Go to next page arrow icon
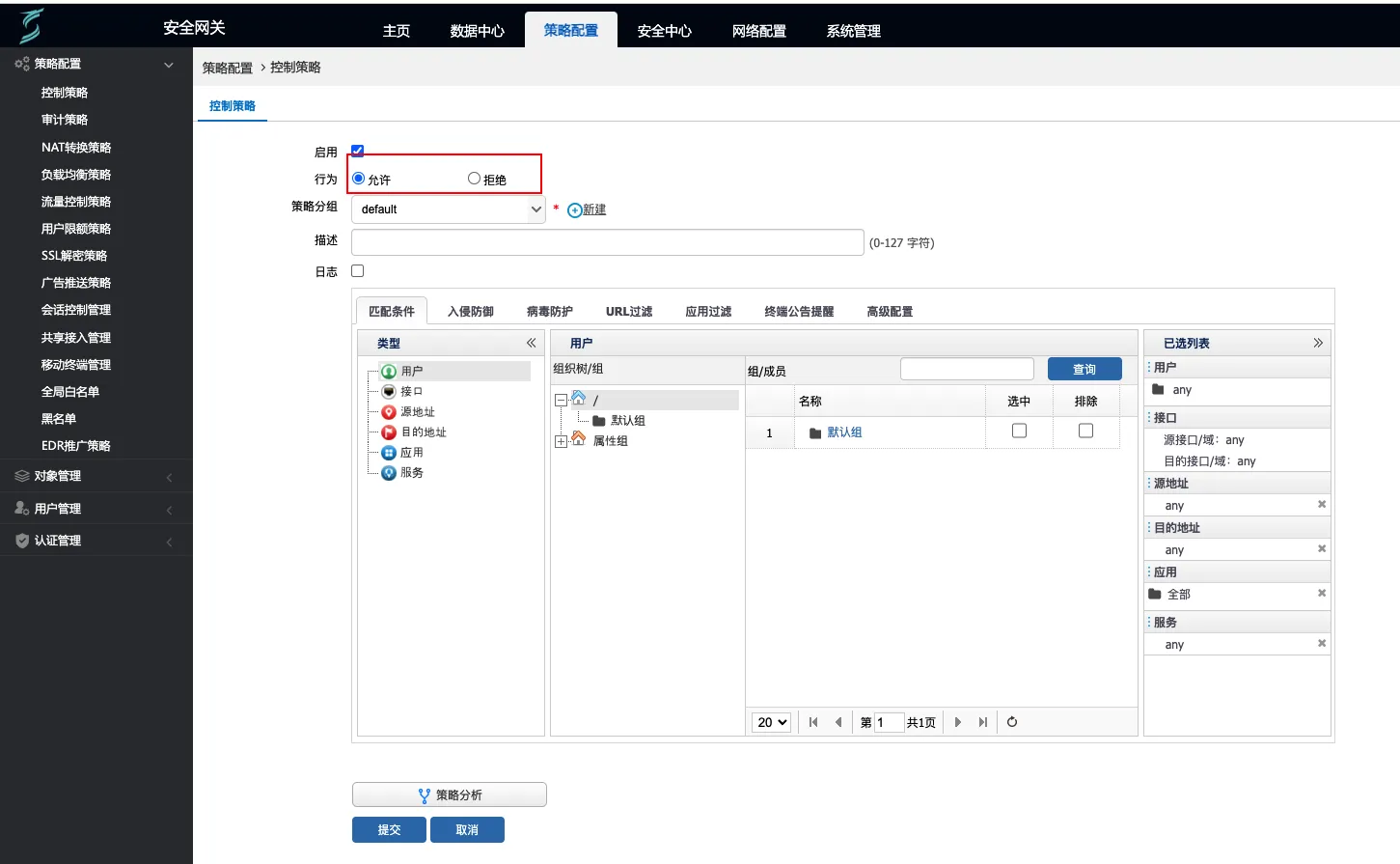This screenshot has width=1400, height=864. click(x=957, y=722)
